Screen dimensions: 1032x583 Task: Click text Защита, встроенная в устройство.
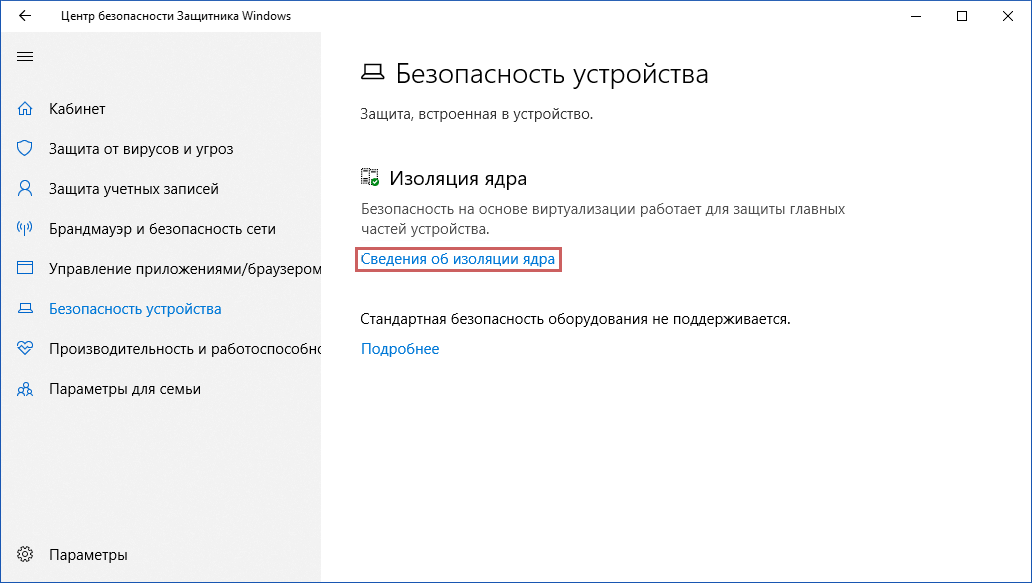point(477,114)
